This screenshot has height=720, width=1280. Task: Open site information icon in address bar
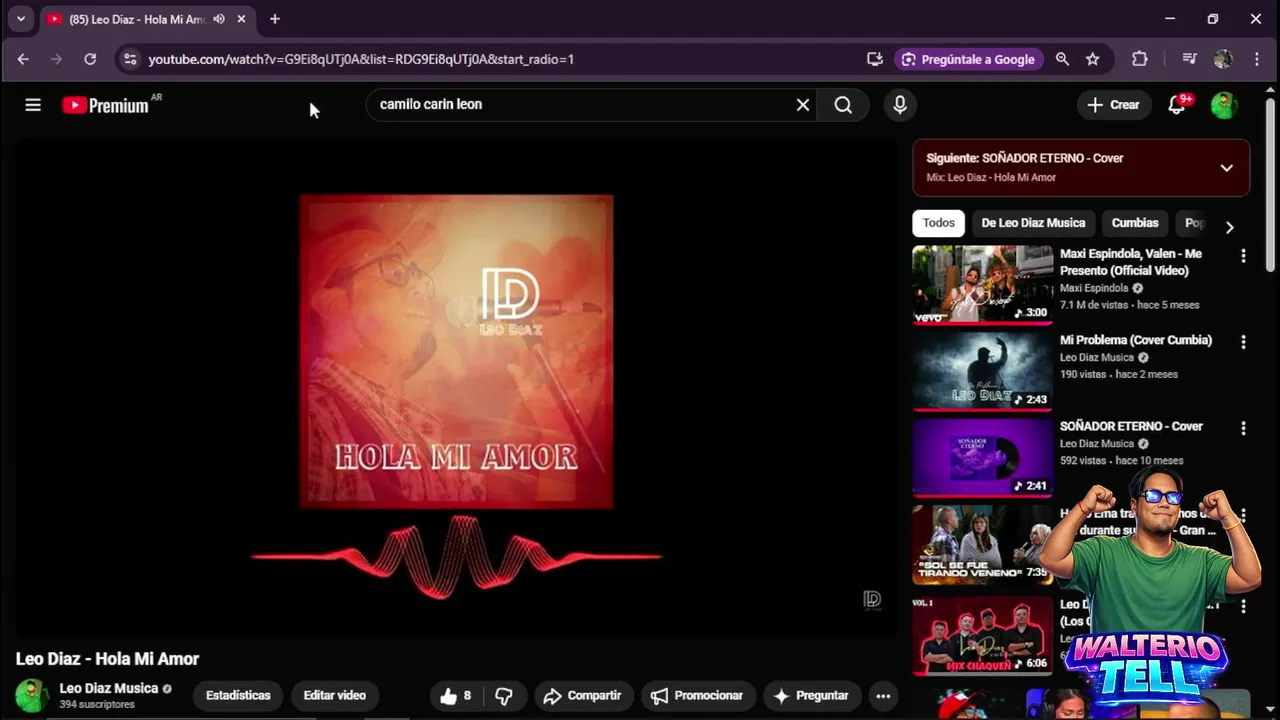click(129, 59)
